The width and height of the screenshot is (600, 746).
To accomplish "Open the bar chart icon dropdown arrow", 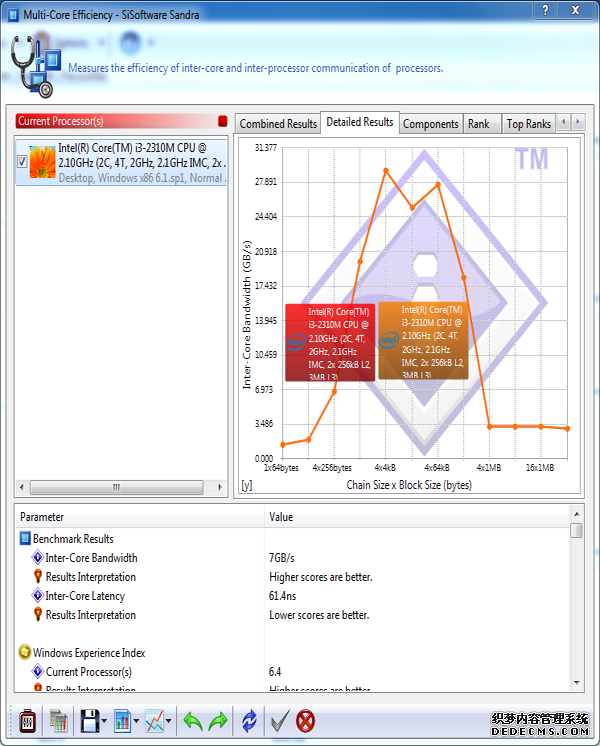I will click(x=136, y=721).
